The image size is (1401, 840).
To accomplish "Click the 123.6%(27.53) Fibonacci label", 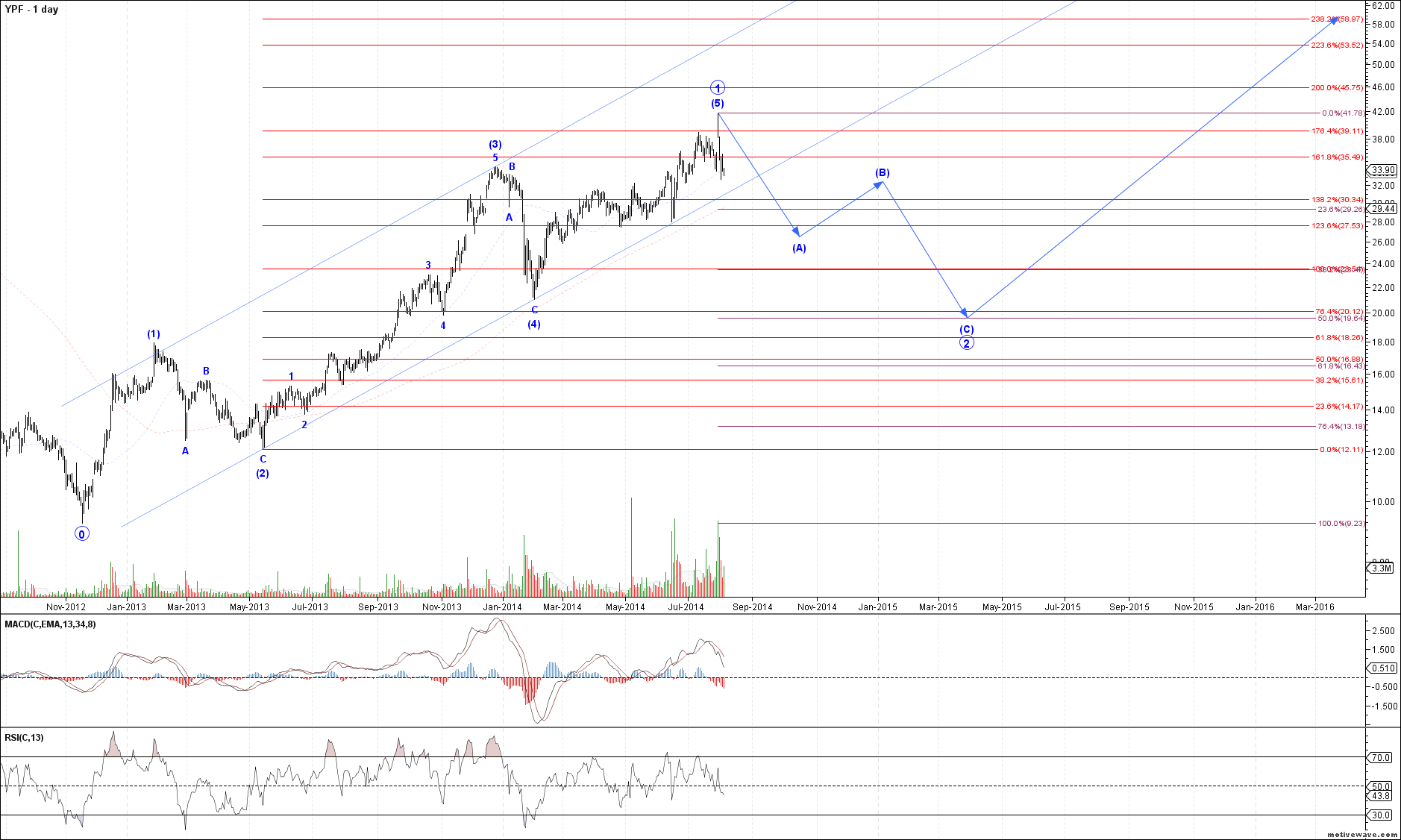I will coord(1337,225).
